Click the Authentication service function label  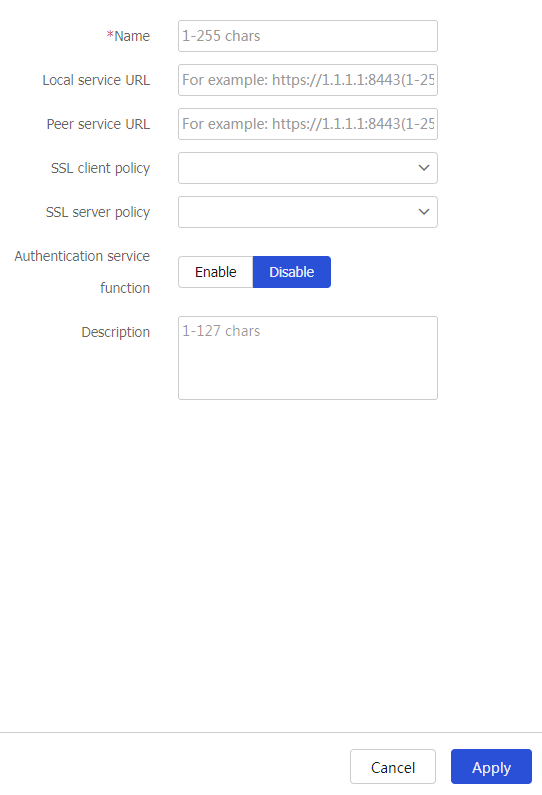pyautogui.click(x=82, y=272)
